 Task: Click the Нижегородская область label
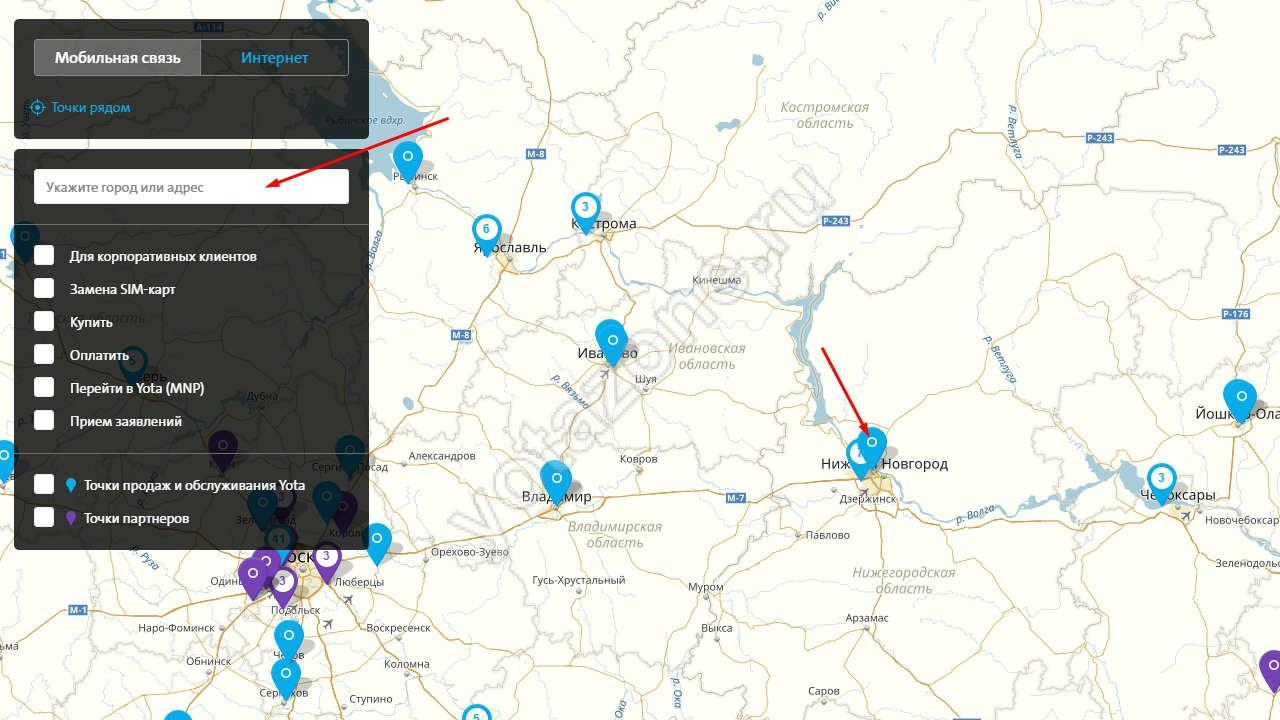[x=904, y=581]
